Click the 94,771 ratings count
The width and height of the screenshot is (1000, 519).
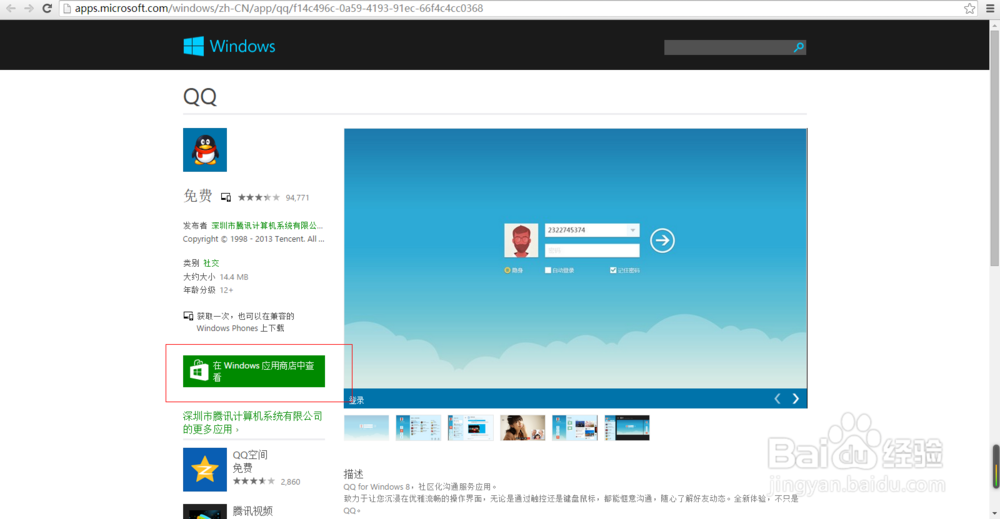(297, 198)
